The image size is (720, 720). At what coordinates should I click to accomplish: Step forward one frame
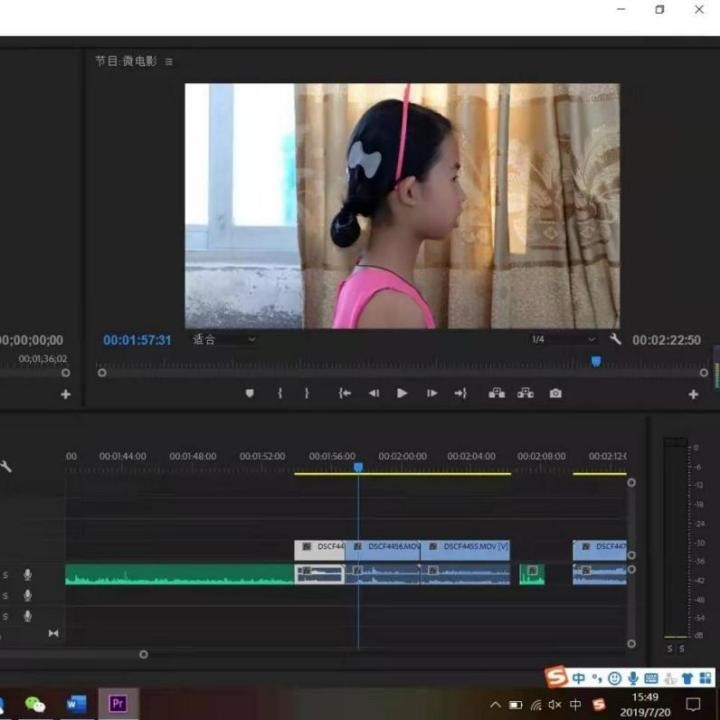tap(432, 394)
